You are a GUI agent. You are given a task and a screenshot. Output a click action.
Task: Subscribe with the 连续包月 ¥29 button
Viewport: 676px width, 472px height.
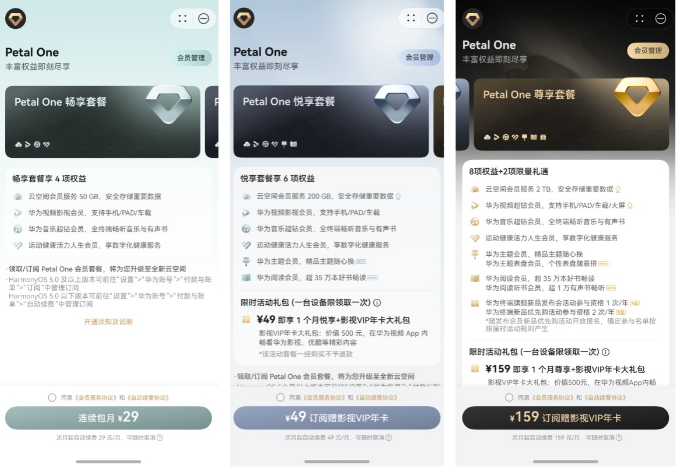(108, 417)
